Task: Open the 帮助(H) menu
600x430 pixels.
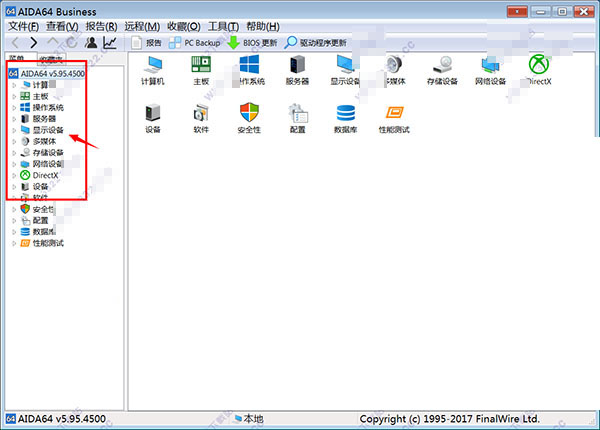Action: [x=263, y=26]
